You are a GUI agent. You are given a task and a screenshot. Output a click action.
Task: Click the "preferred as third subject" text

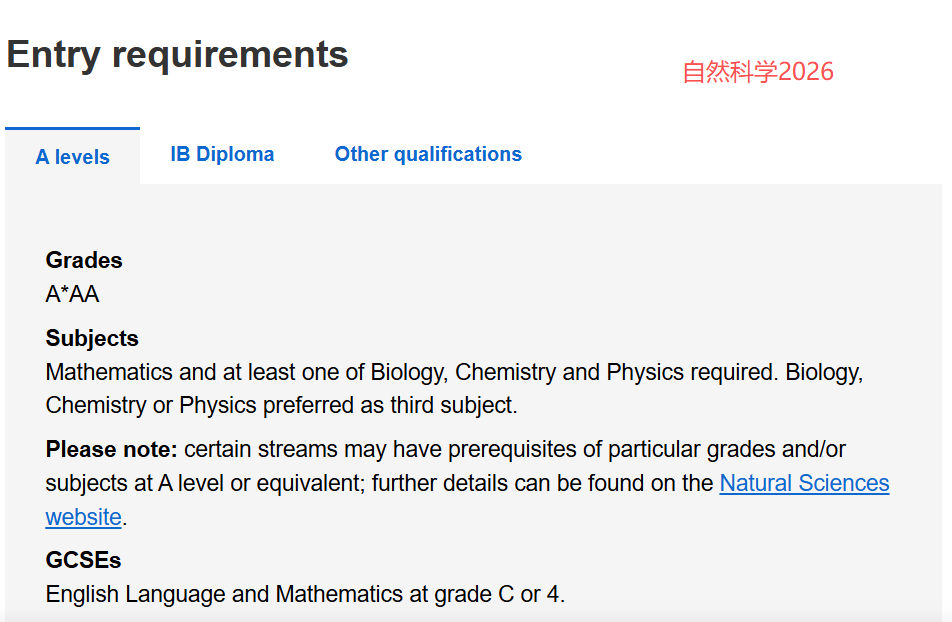pos(390,405)
